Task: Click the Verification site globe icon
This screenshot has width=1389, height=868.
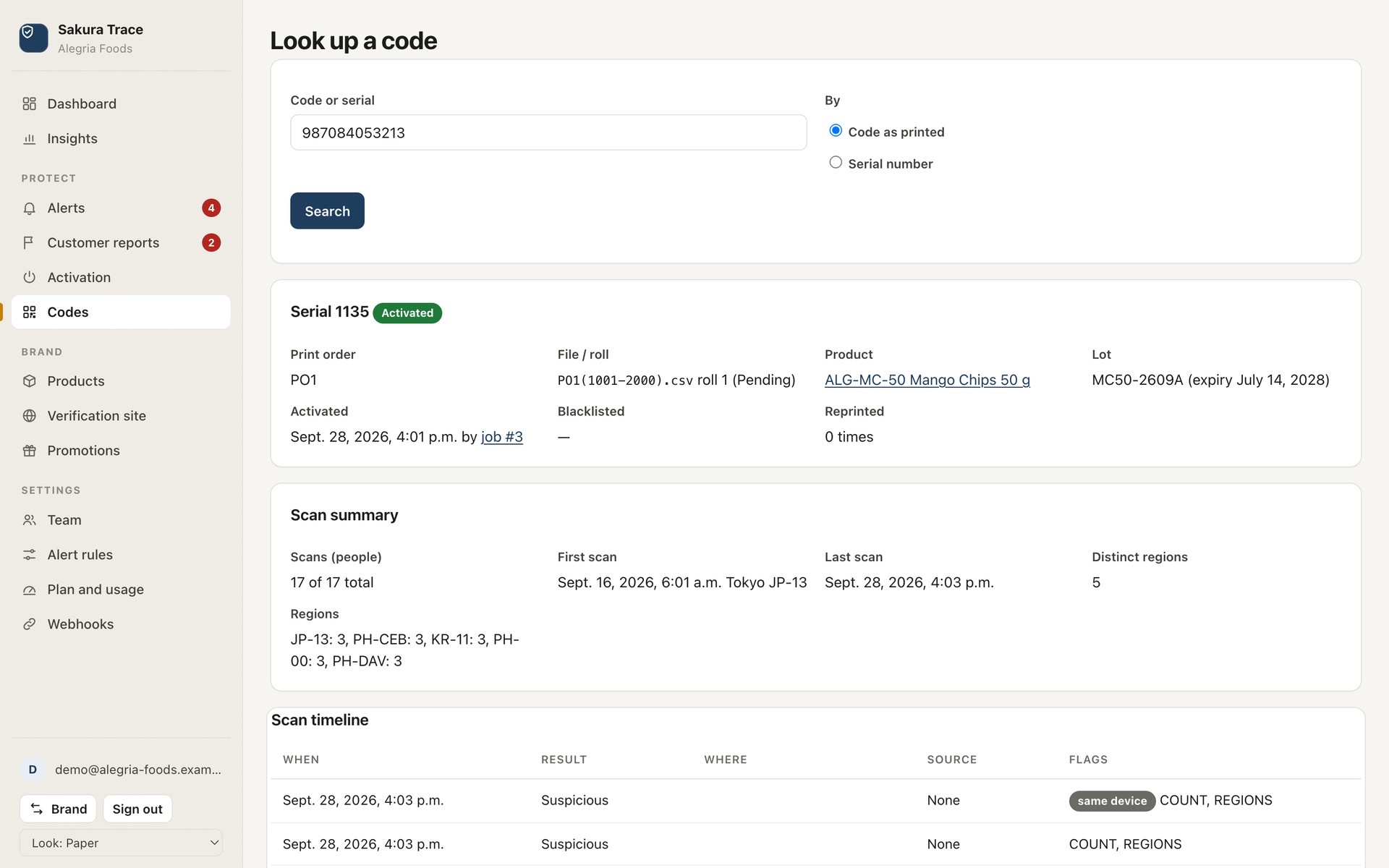Action: 29,416
